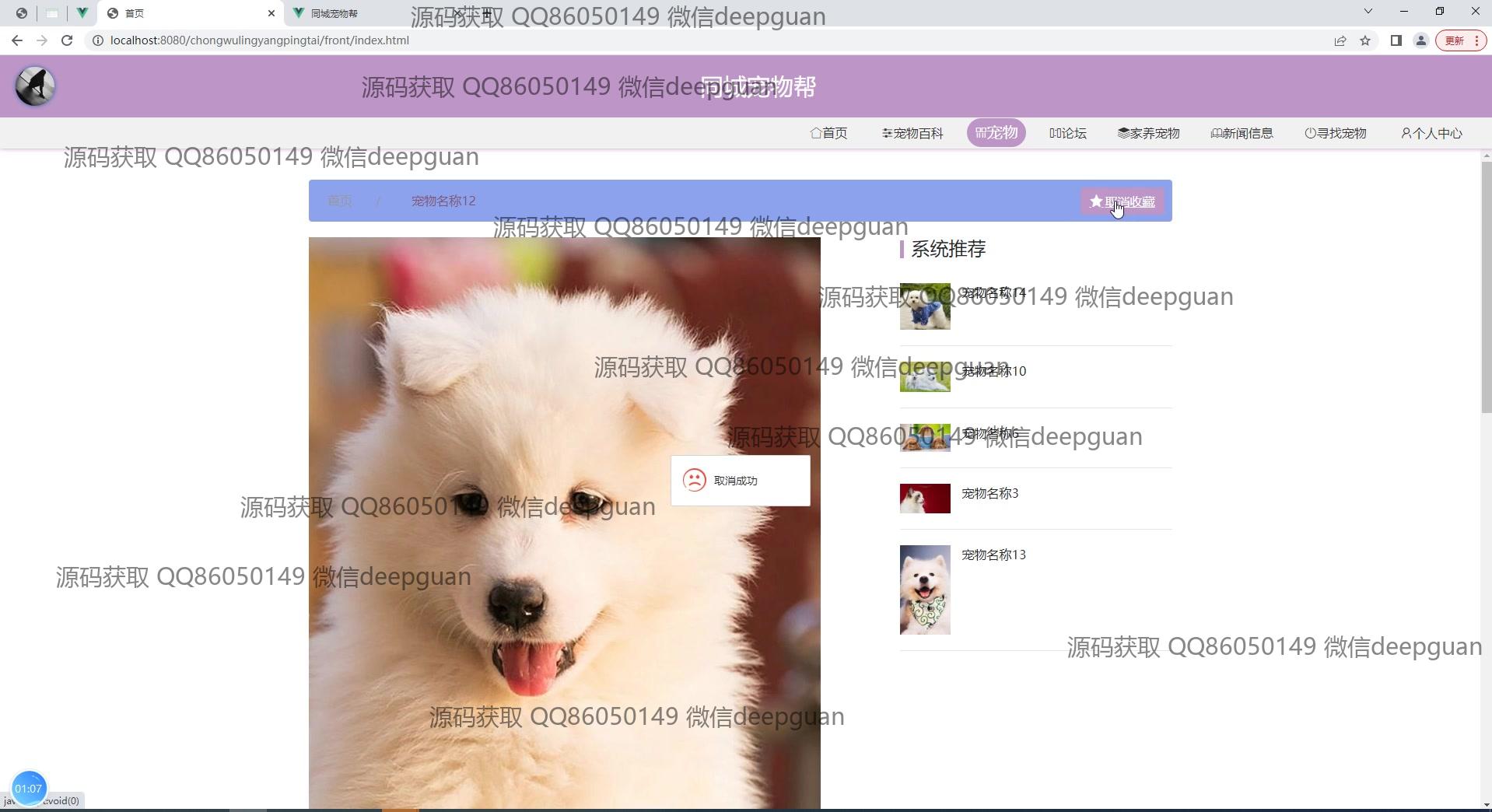Screen dimensions: 1492x812
Task: Open the 新闻信息 news section
Action: [x=1242, y=133]
